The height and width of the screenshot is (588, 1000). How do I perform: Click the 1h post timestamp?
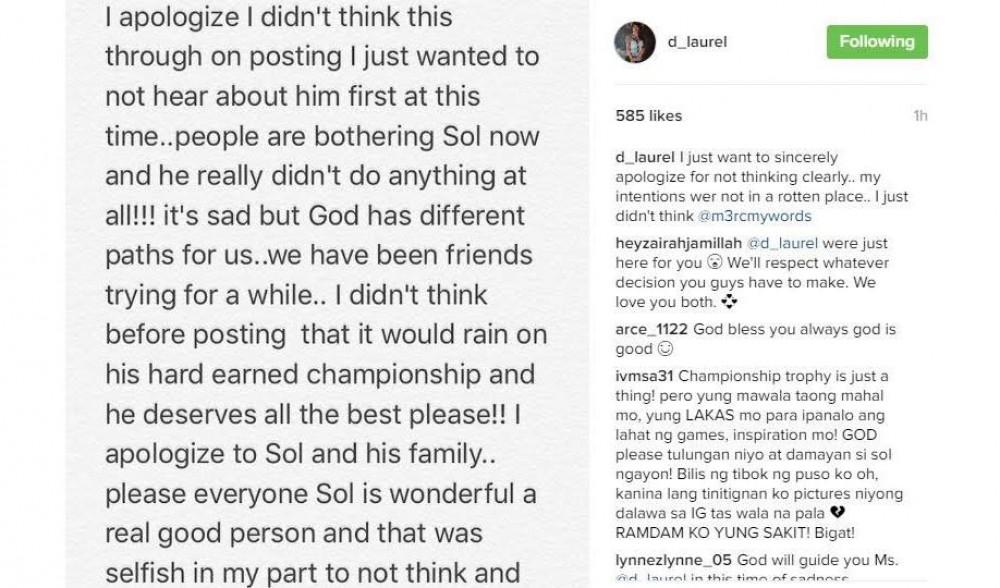point(920,116)
